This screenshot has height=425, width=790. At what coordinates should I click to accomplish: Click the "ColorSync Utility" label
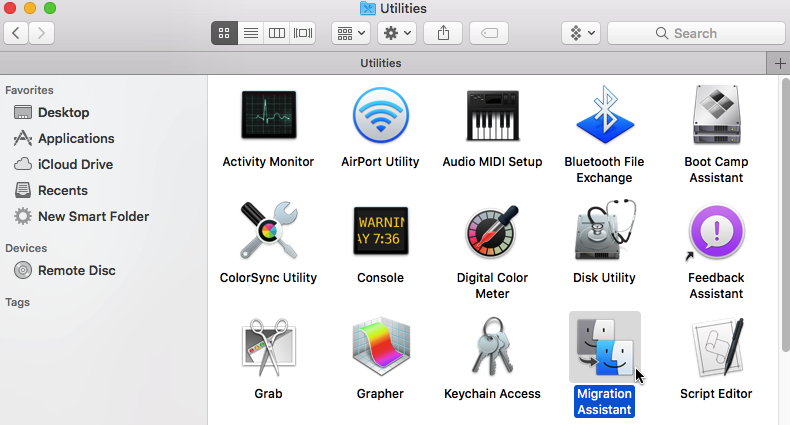tap(269, 278)
